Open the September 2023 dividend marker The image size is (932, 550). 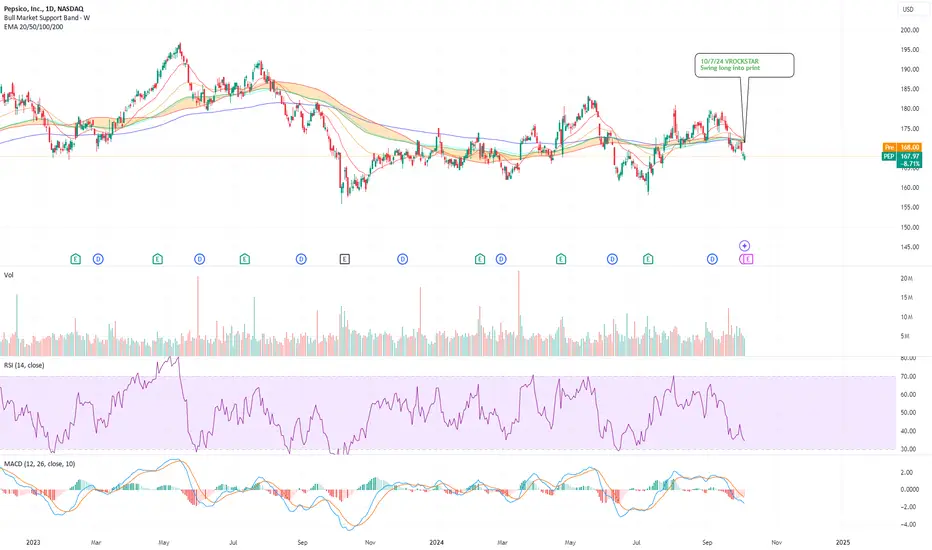(301, 259)
